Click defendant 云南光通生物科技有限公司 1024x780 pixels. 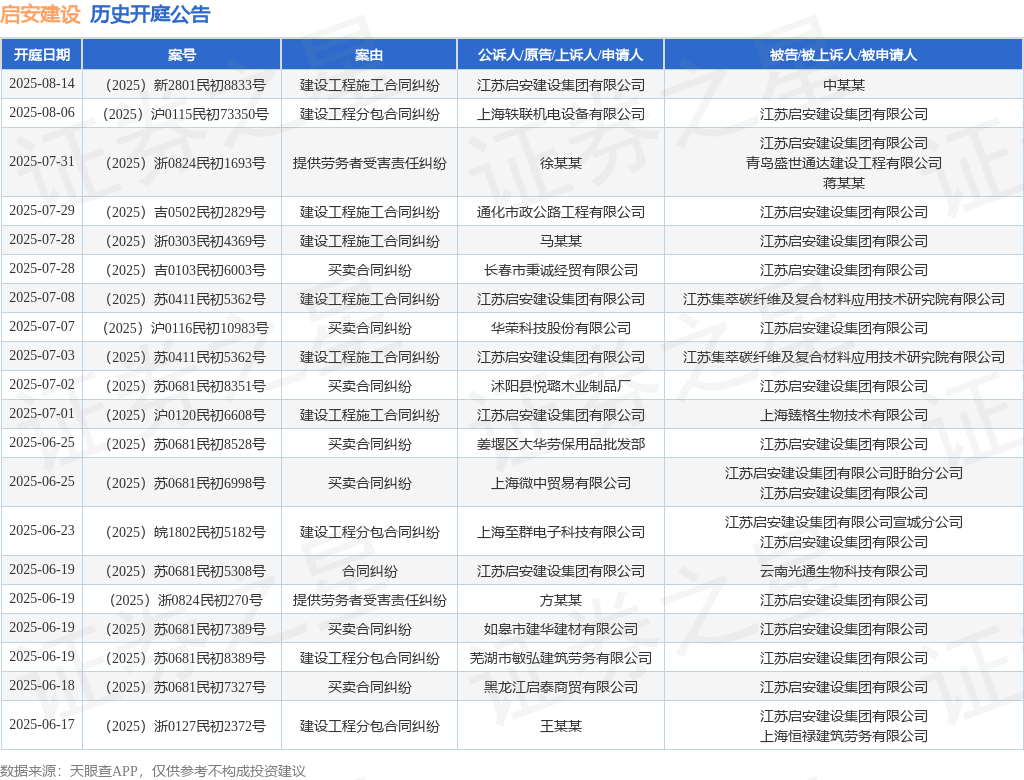pos(844,572)
